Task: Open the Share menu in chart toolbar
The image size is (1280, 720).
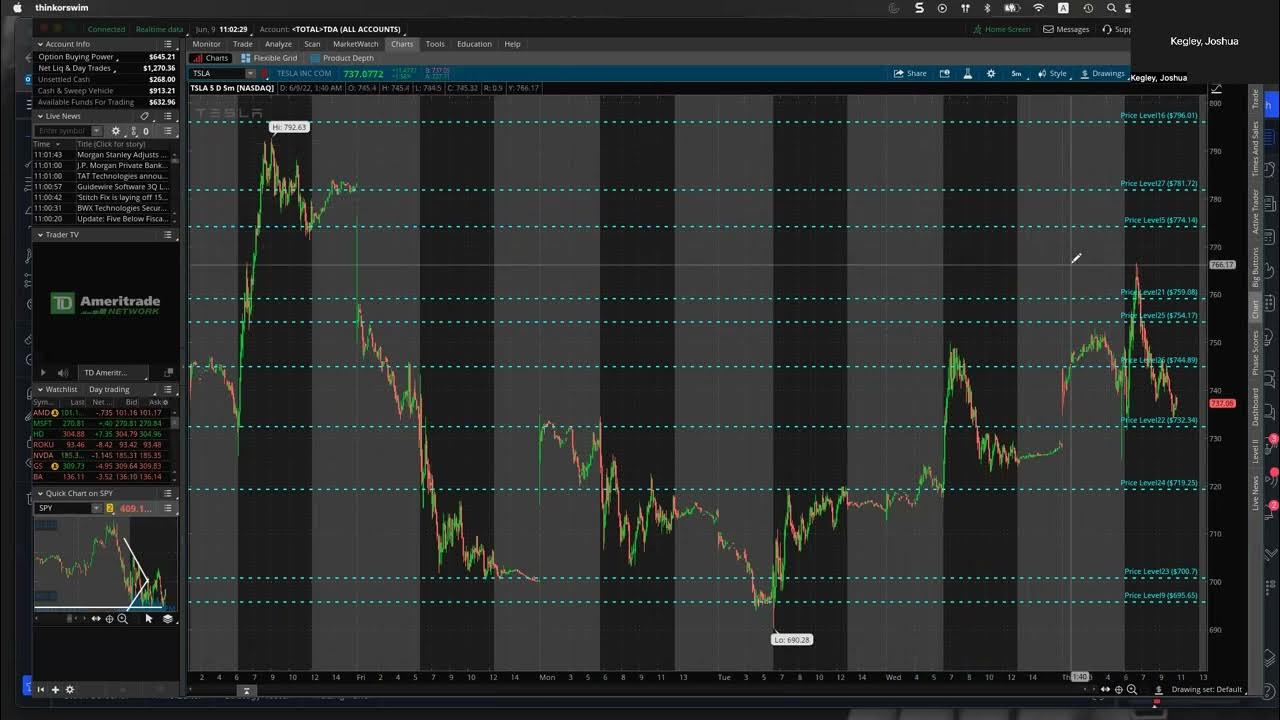Action: (910, 73)
